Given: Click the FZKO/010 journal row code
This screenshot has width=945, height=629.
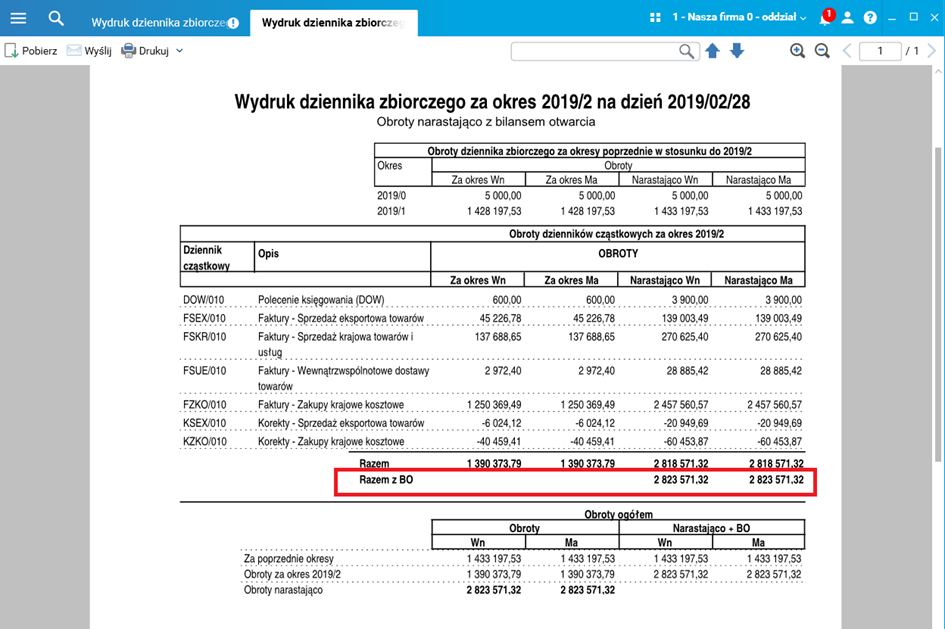Looking at the screenshot, I should click(205, 405).
